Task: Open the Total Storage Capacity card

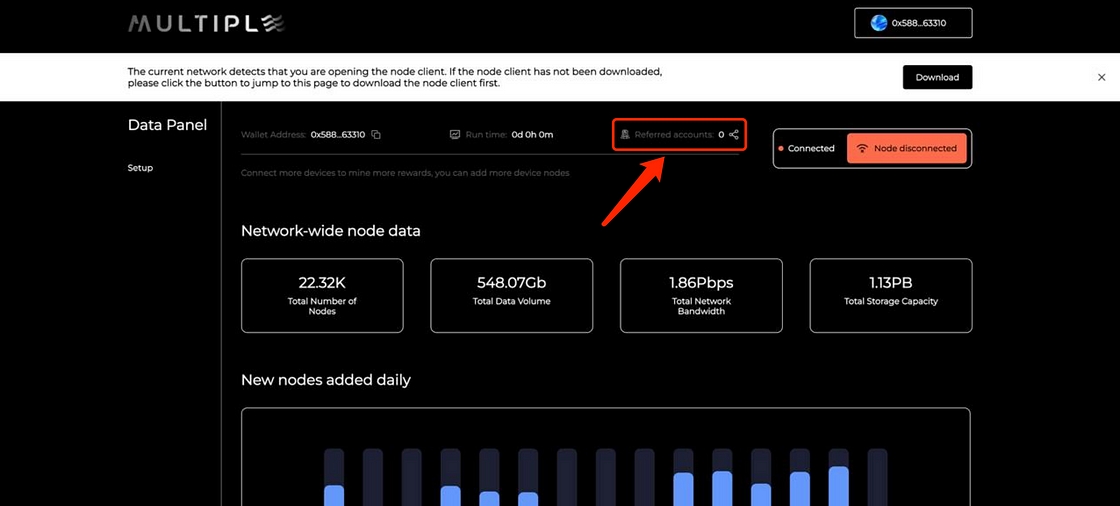Action: pos(890,295)
